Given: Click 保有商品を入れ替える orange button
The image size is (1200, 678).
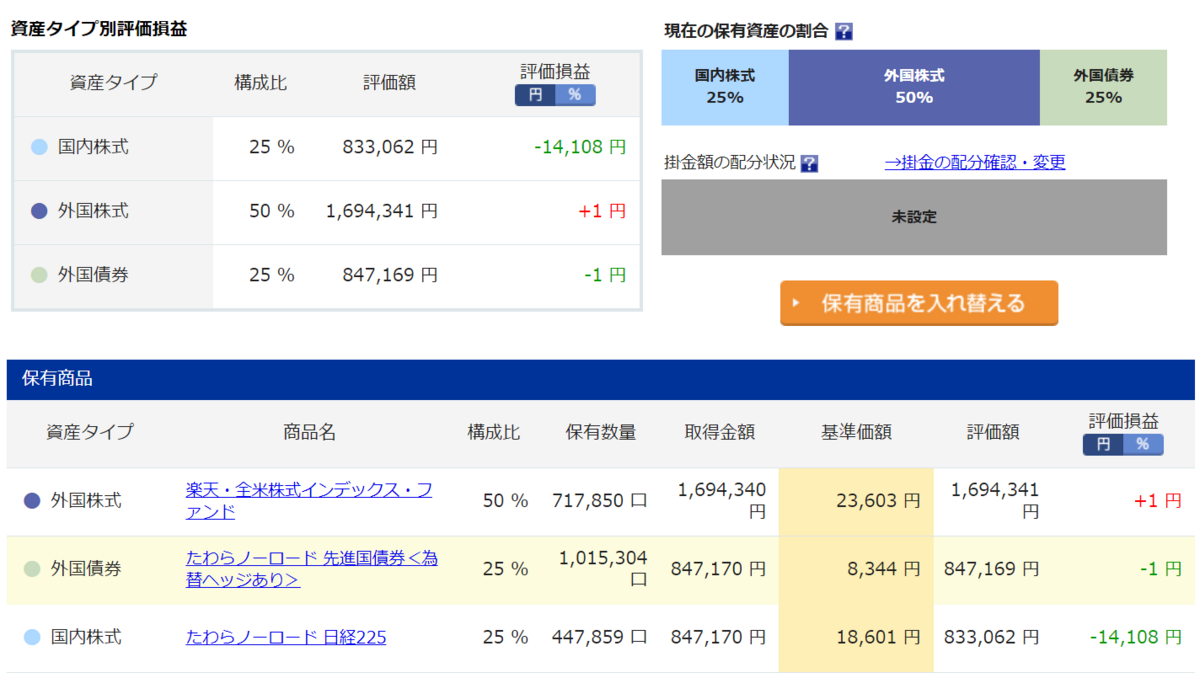Looking at the screenshot, I should (x=919, y=303).
